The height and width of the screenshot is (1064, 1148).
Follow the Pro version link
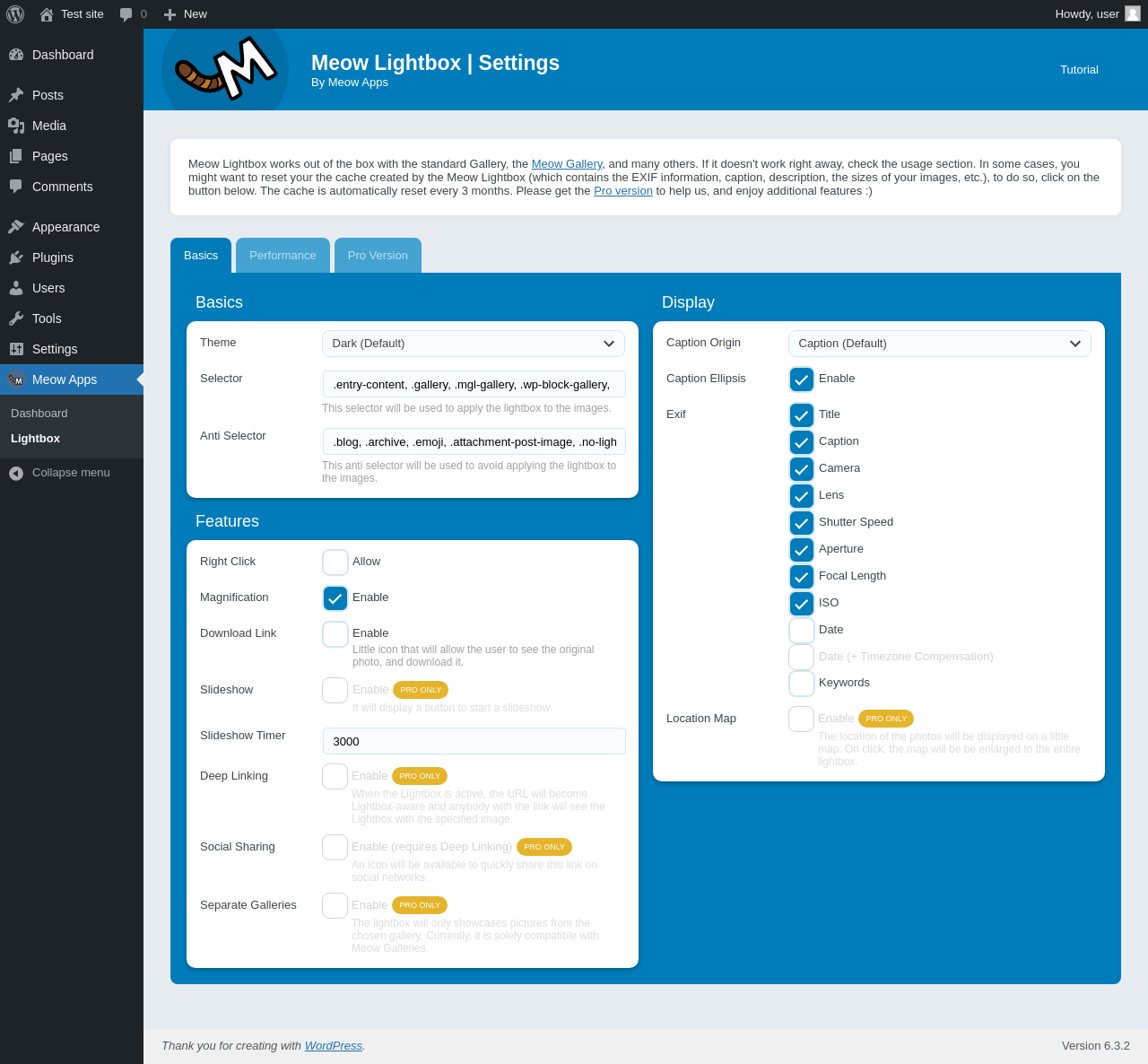tap(623, 191)
